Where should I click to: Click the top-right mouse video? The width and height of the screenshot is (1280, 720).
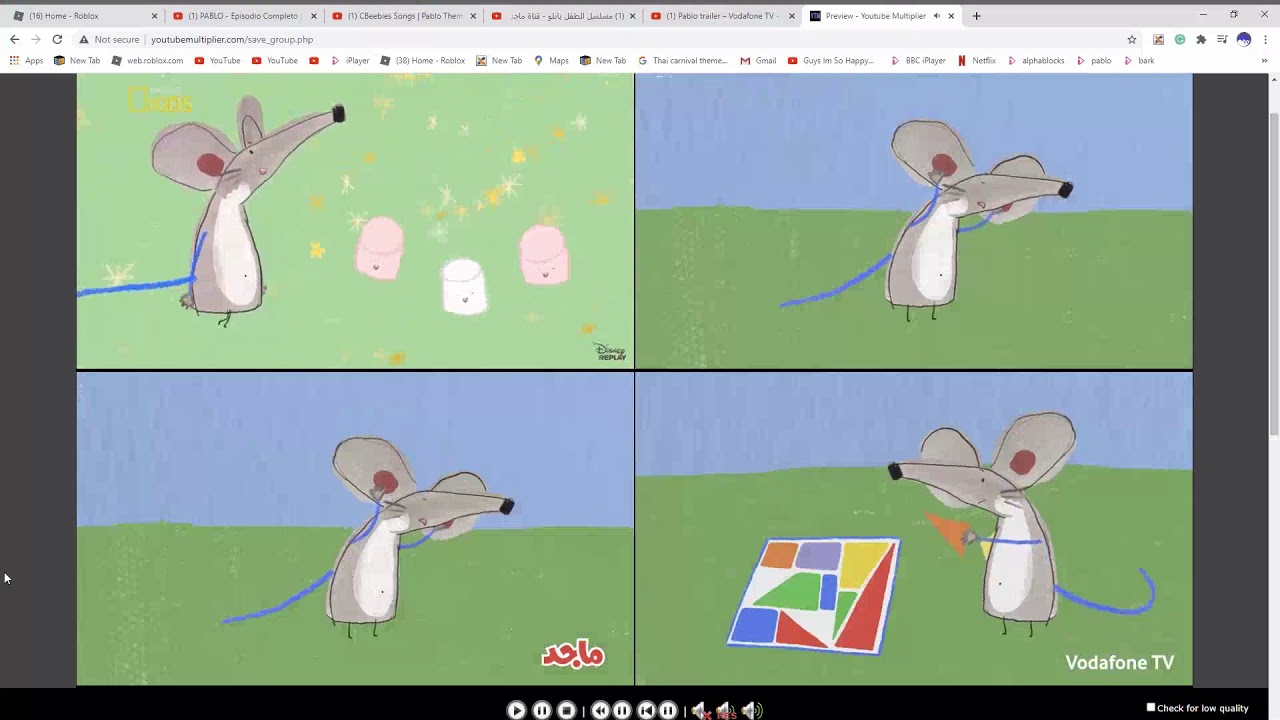(x=914, y=221)
